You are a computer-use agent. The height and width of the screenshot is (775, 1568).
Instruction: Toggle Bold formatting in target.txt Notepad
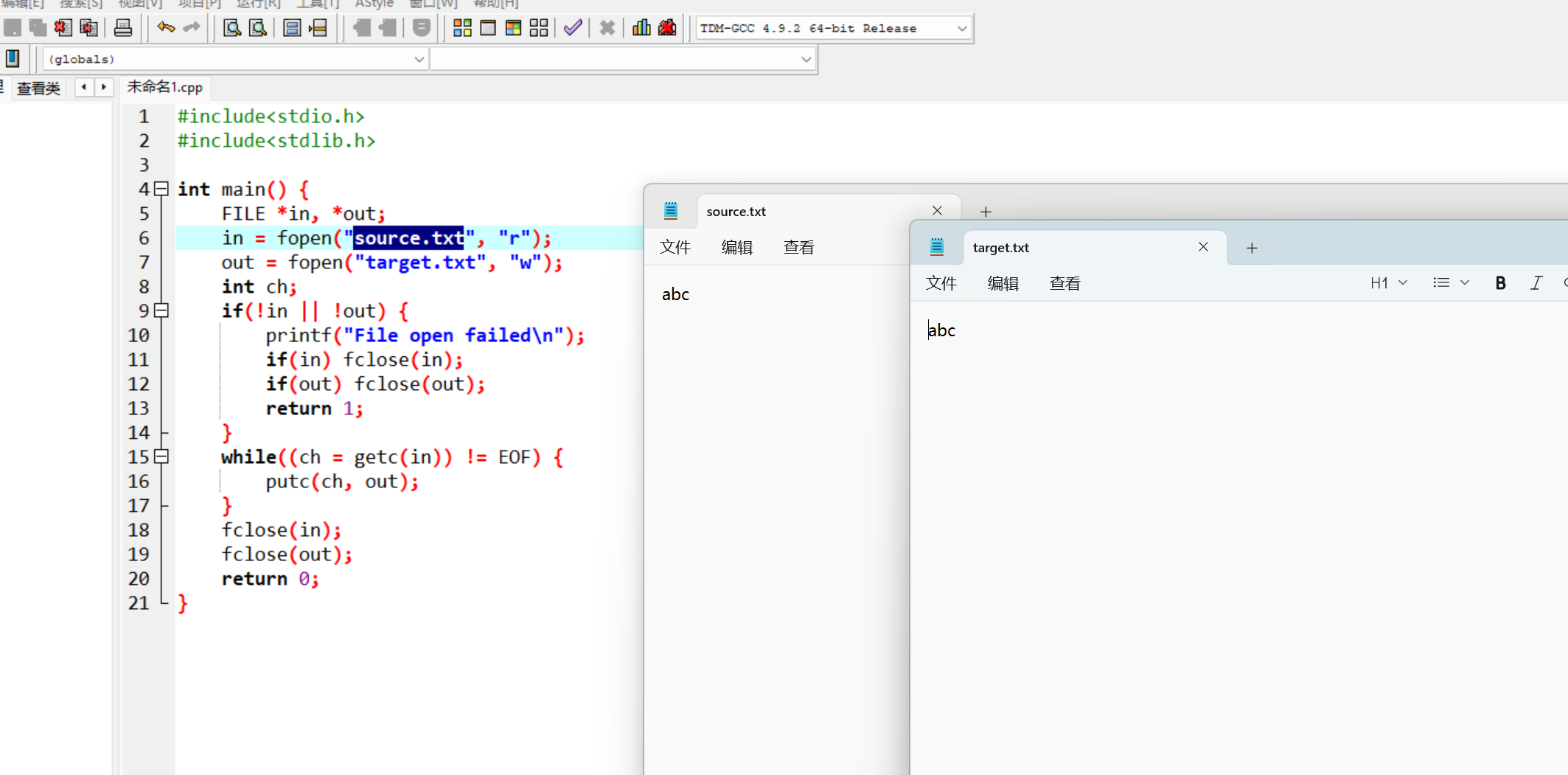tap(1500, 283)
